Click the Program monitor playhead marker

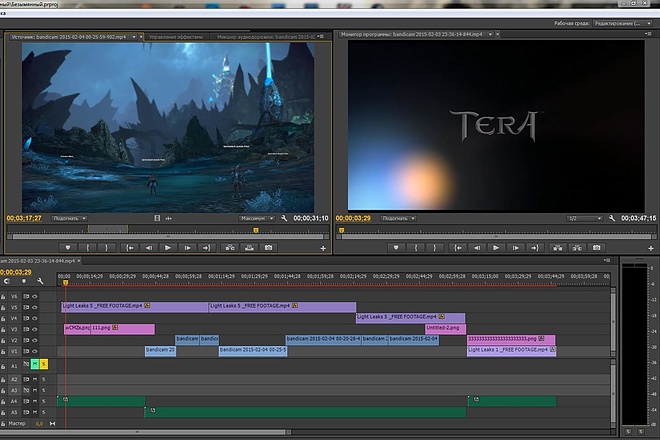[341, 230]
